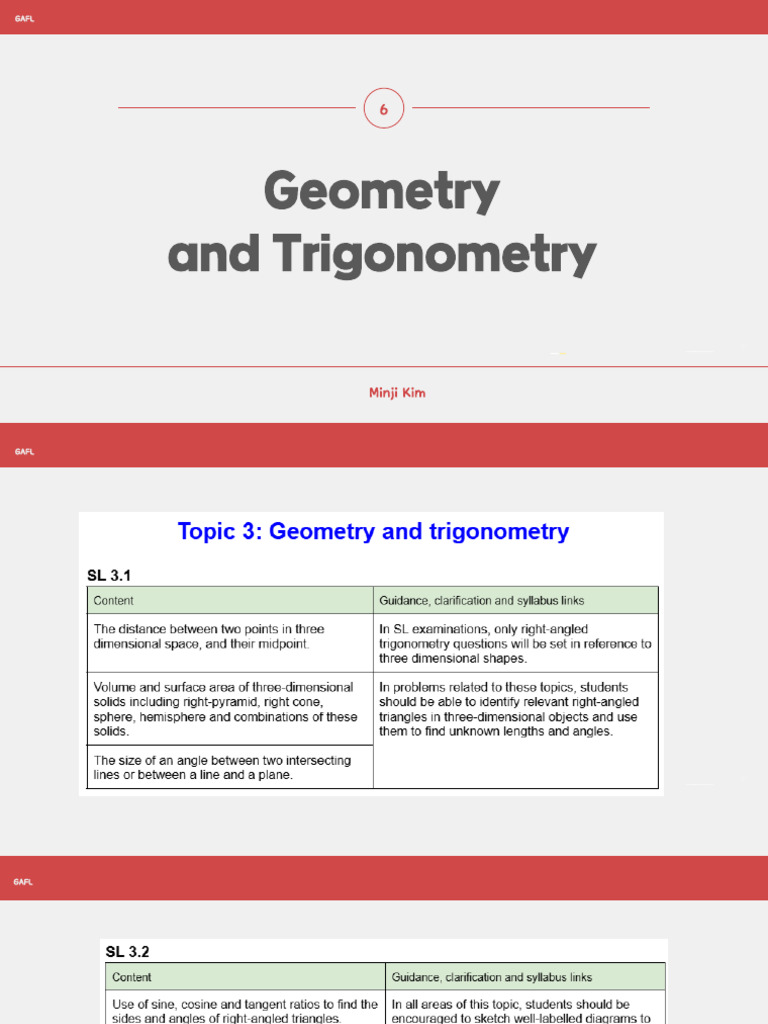Click the cell 'The distance between two points in three dimensional space'
Screen dimensions: 768x1024
click(230, 643)
